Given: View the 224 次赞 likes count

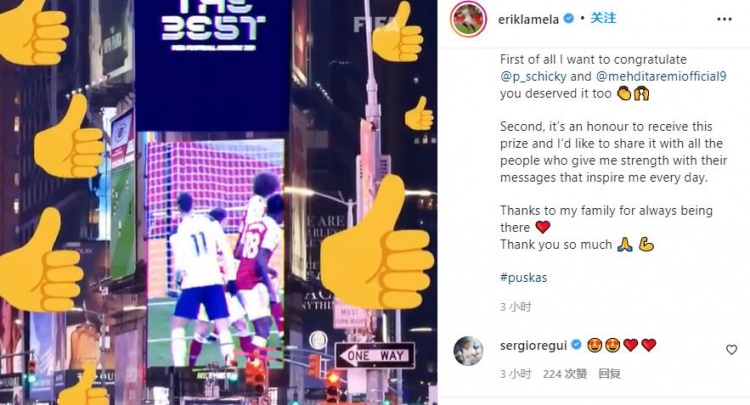Looking at the screenshot, I should (x=565, y=373).
